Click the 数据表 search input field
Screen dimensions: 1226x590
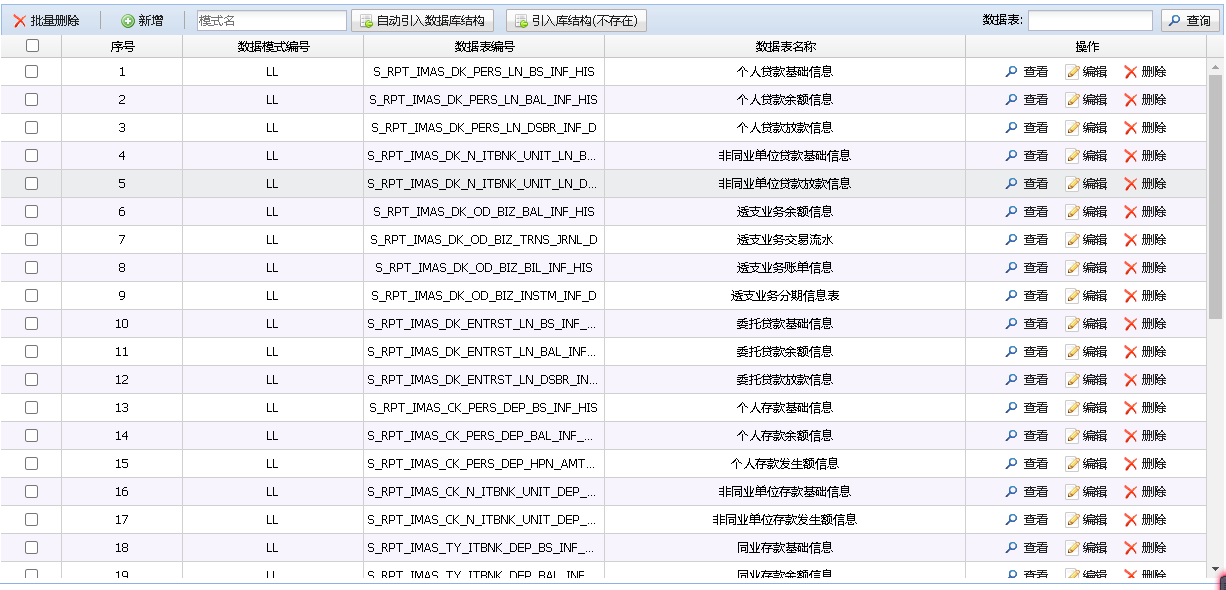pos(1089,21)
